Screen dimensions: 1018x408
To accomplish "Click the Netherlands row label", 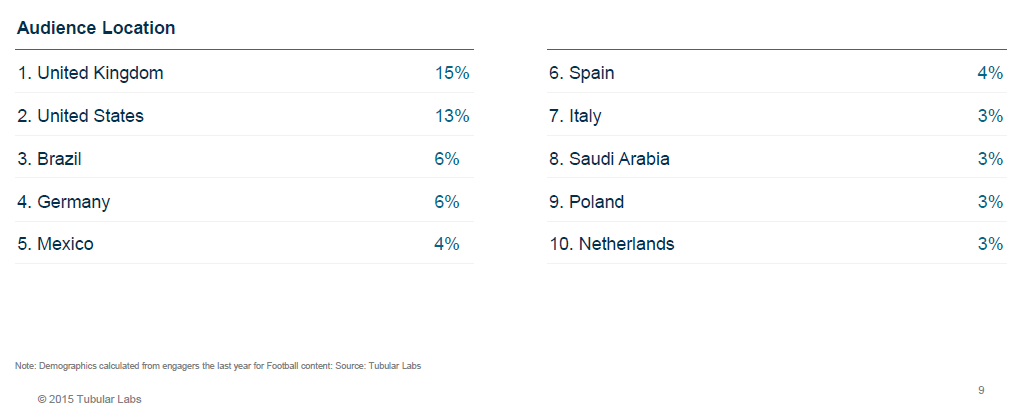I will click(611, 244).
